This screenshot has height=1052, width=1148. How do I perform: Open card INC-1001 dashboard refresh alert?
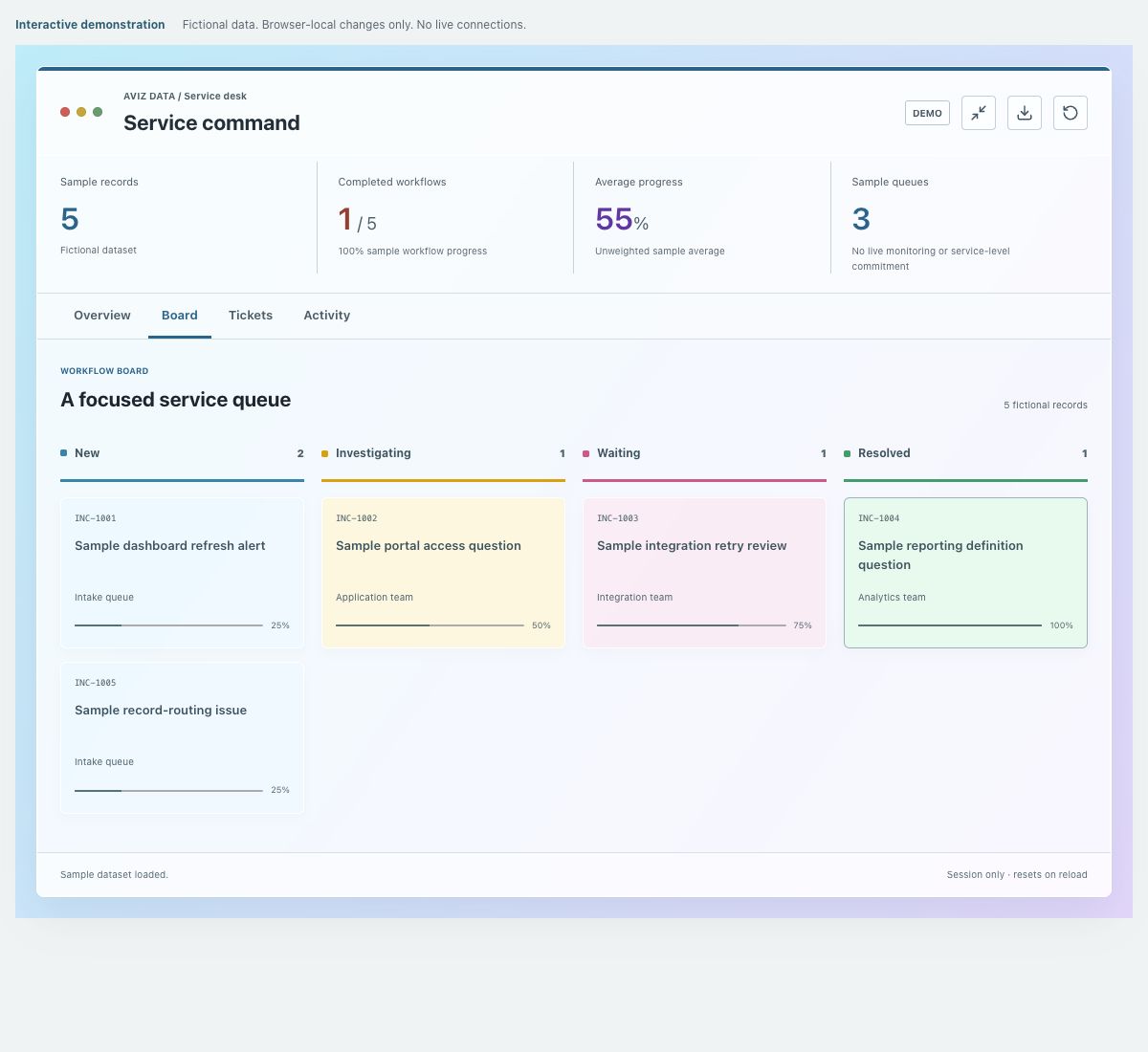(182, 573)
